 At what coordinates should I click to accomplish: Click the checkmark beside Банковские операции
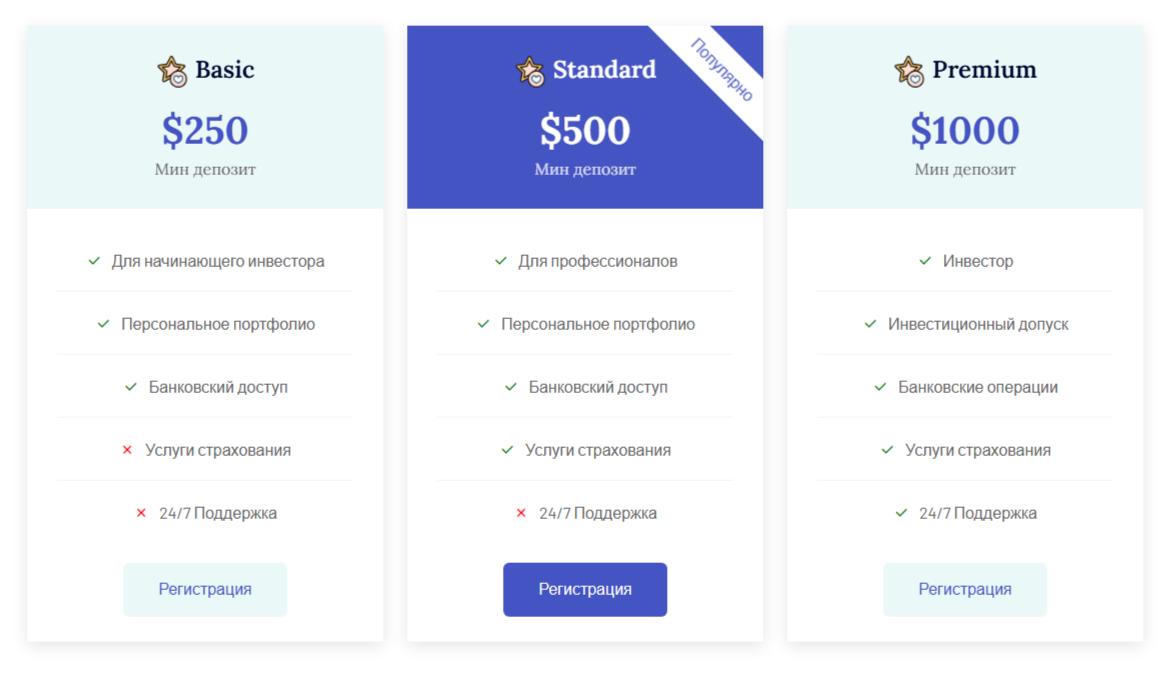tap(880, 387)
